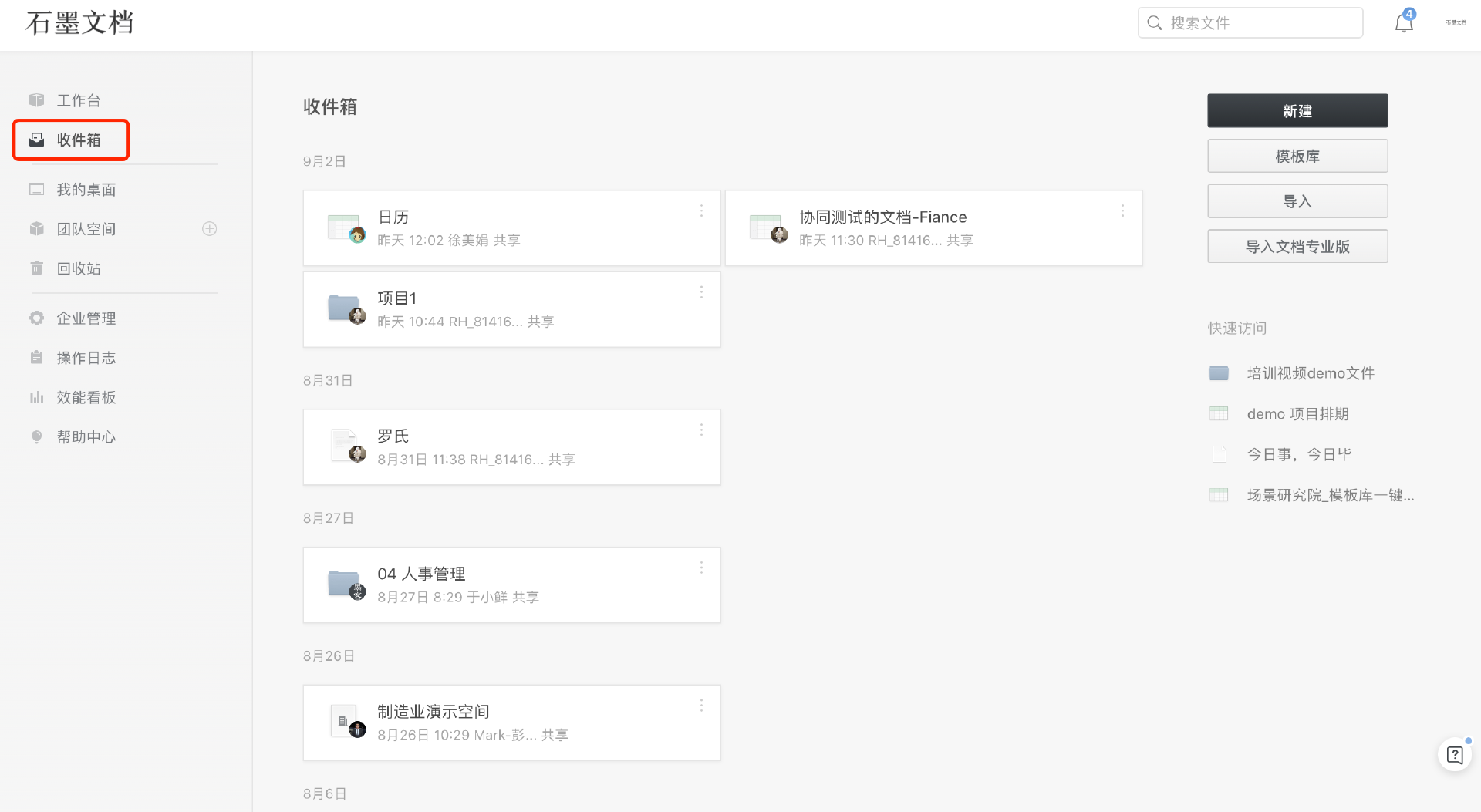Open the 回收站 trash icon

[36, 268]
